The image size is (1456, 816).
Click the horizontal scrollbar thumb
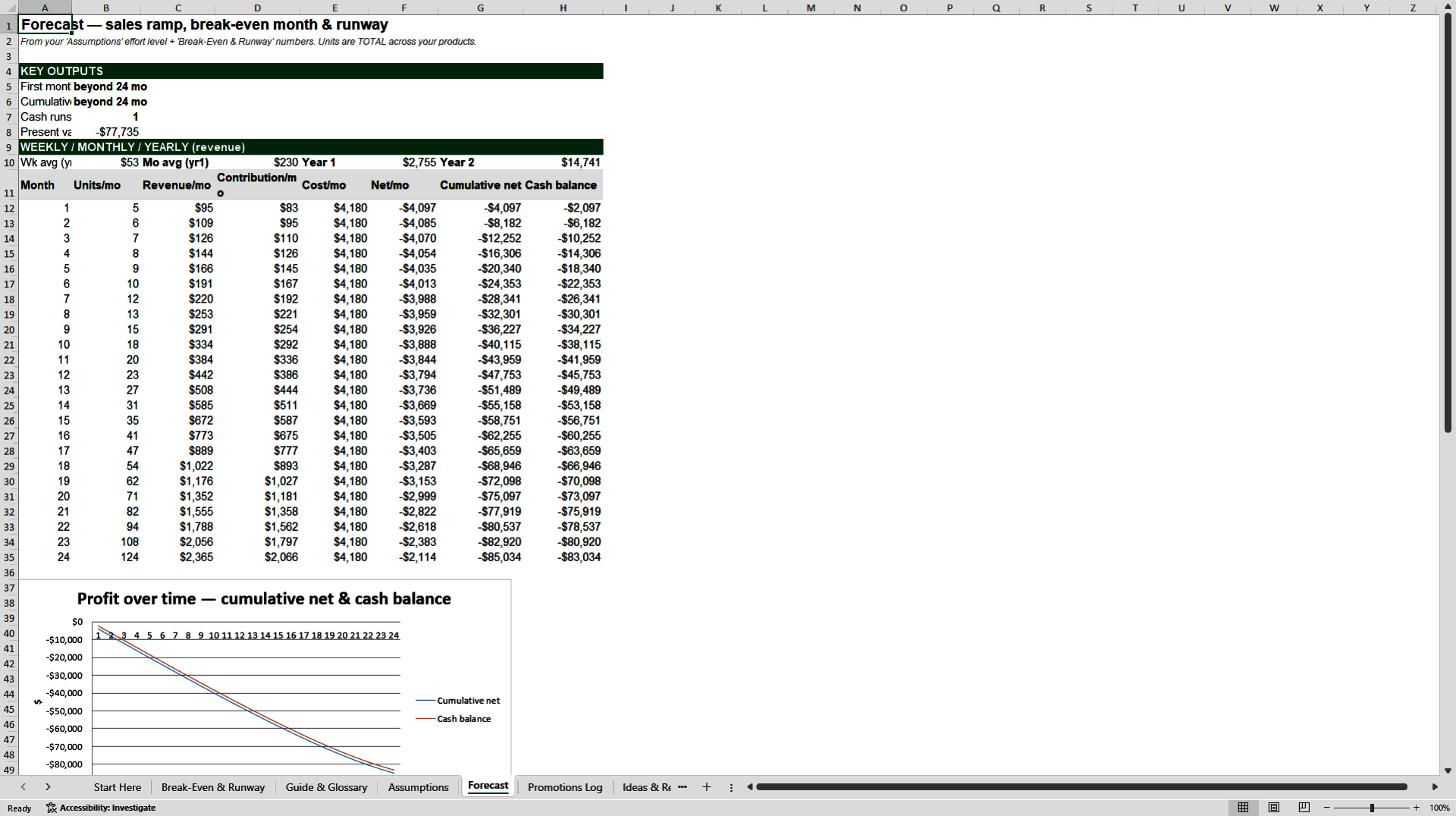coord(1081,787)
